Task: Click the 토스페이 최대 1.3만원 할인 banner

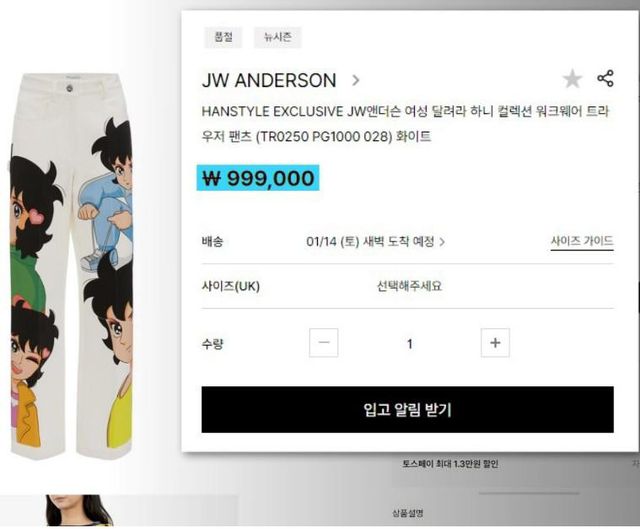Action: point(450,464)
